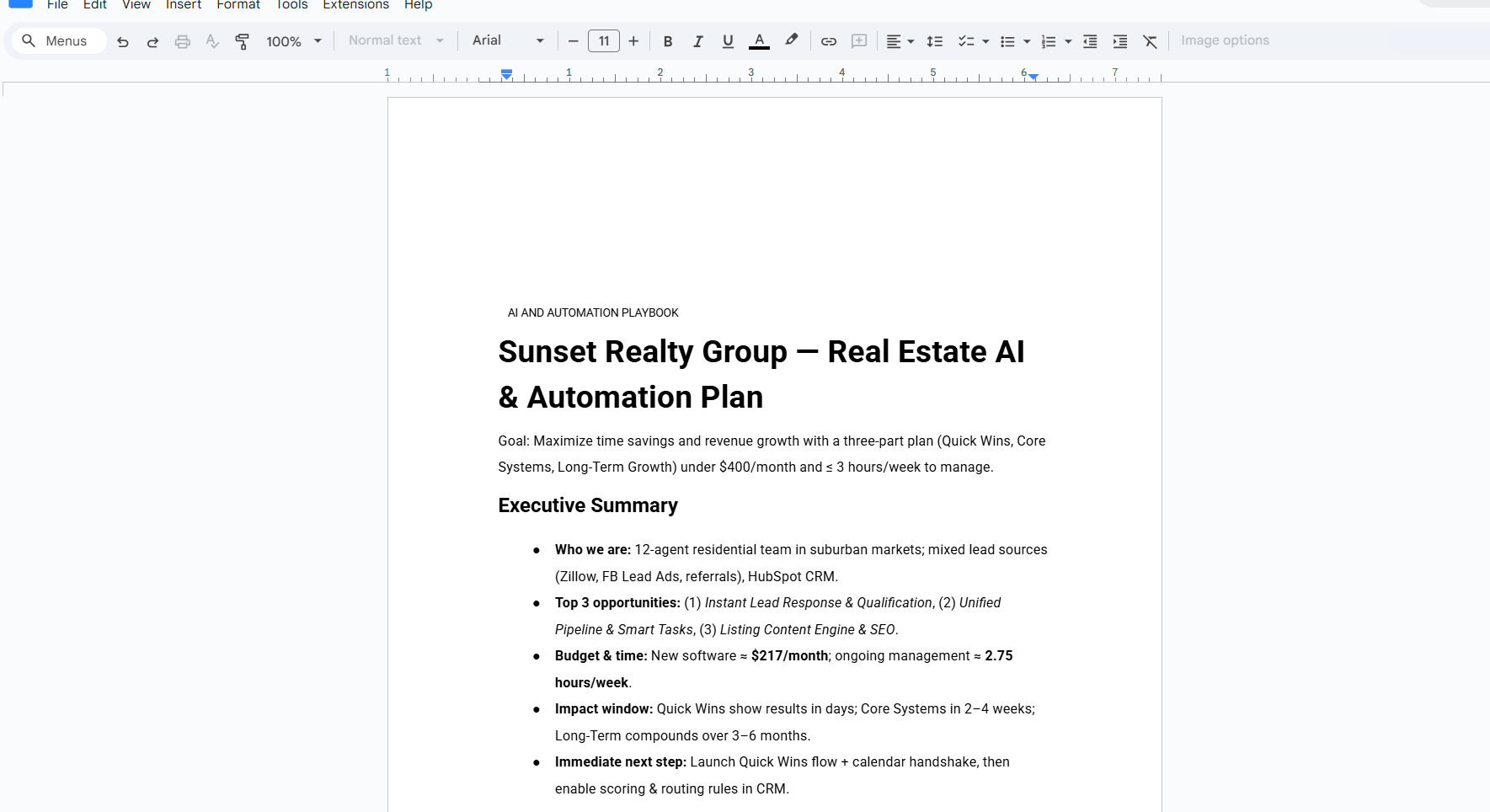1490x812 pixels.
Task: Open the Format menu
Action: point(238,5)
